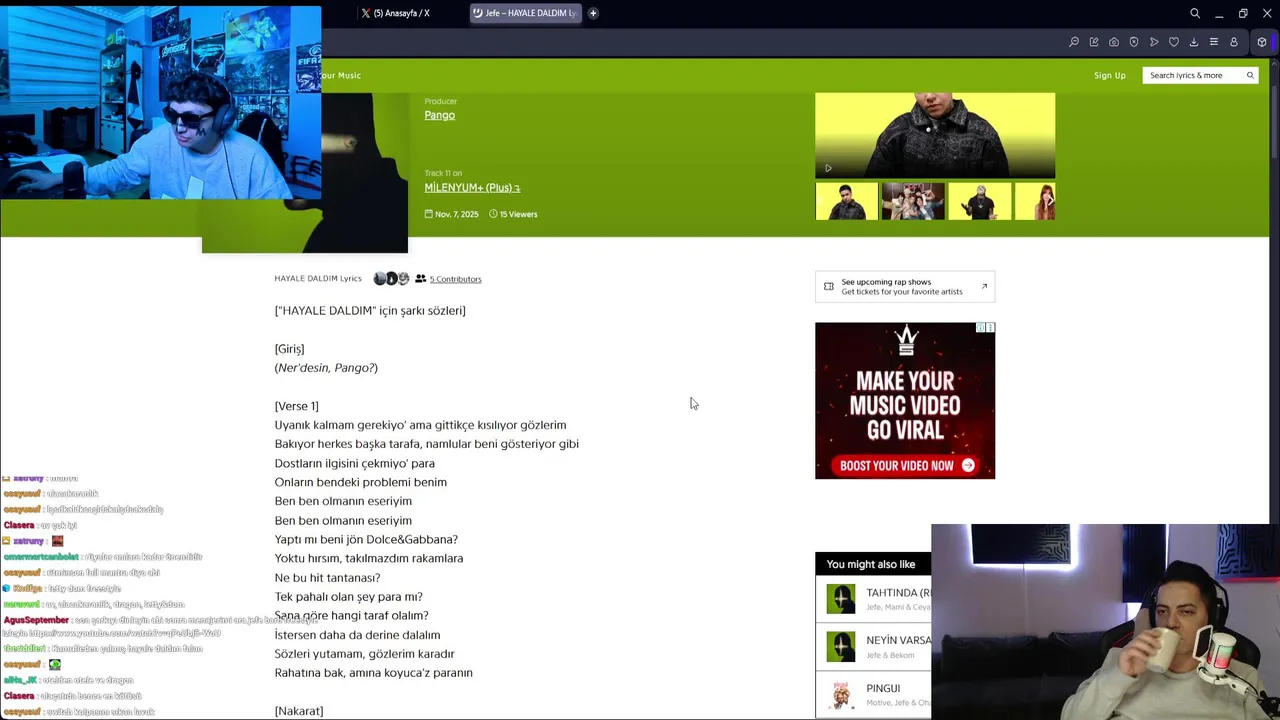This screenshot has width=1280, height=720.
Task: Click lyric 'Yaptı mı beni jön Dolce&Gabbana?'
Action: tap(366, 539)
